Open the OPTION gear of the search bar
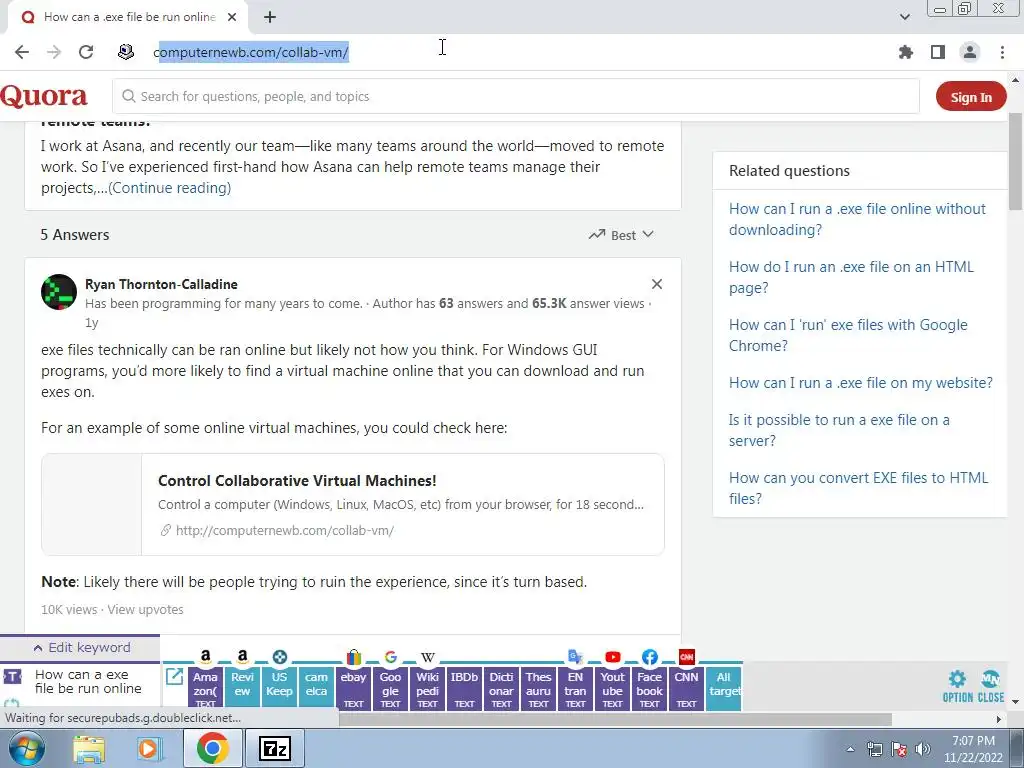Image resolution: width=1024 pixels, height=768 pixels. [x=957, y=686]
